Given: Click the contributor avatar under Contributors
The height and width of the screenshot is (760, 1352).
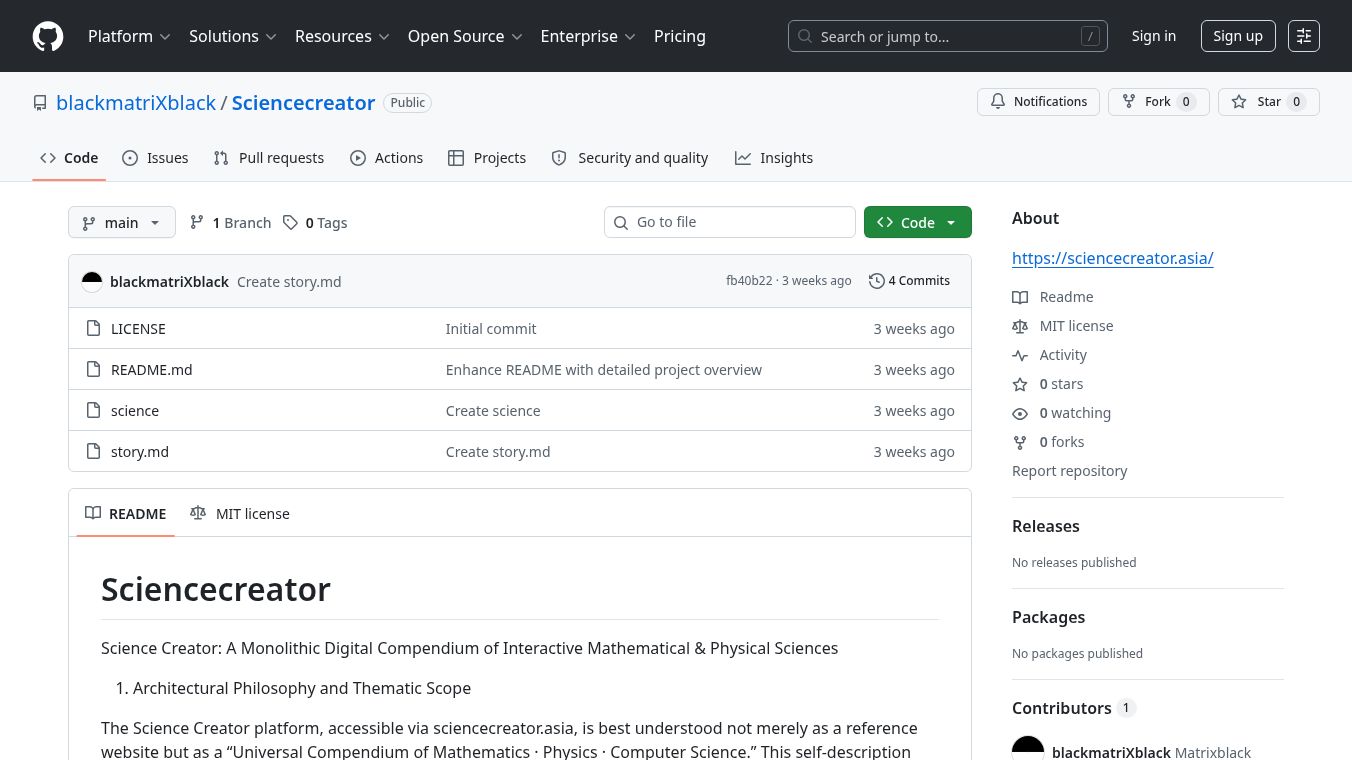Looking at the screenshot, I should 1028,748.
